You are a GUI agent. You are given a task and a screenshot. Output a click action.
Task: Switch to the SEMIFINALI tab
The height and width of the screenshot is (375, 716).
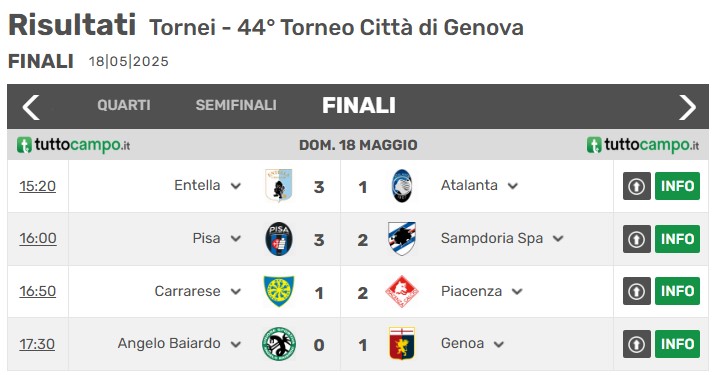tap(236, 105)
